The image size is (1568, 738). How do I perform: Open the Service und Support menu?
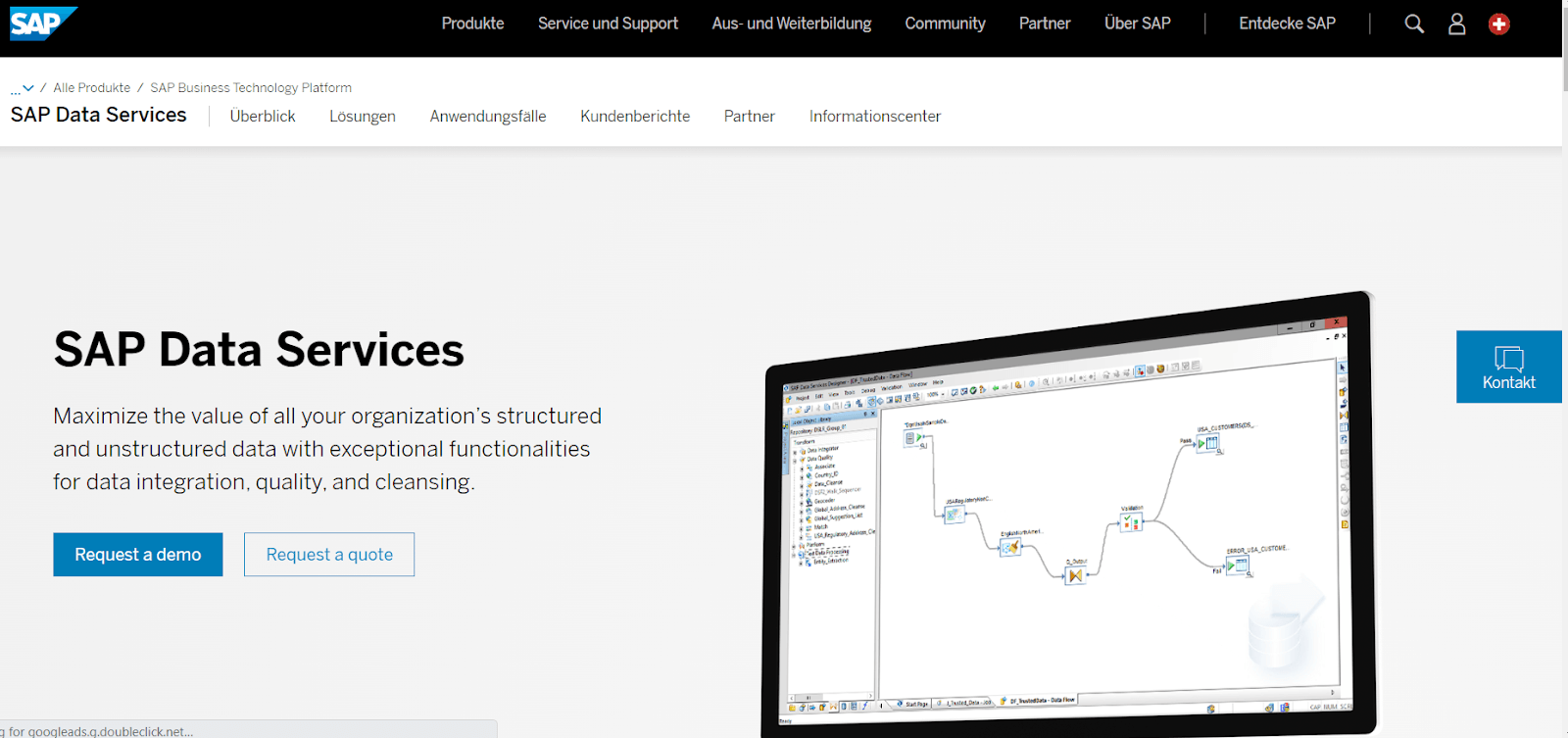point(608,24)
